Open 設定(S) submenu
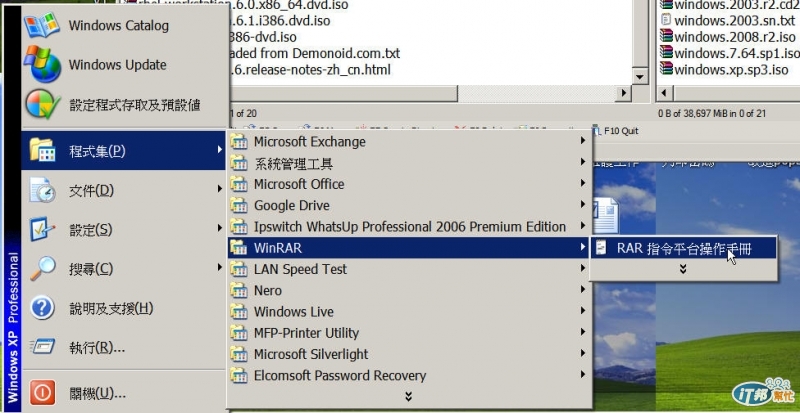This screenshot has height=413, width=800. [124, 229]
